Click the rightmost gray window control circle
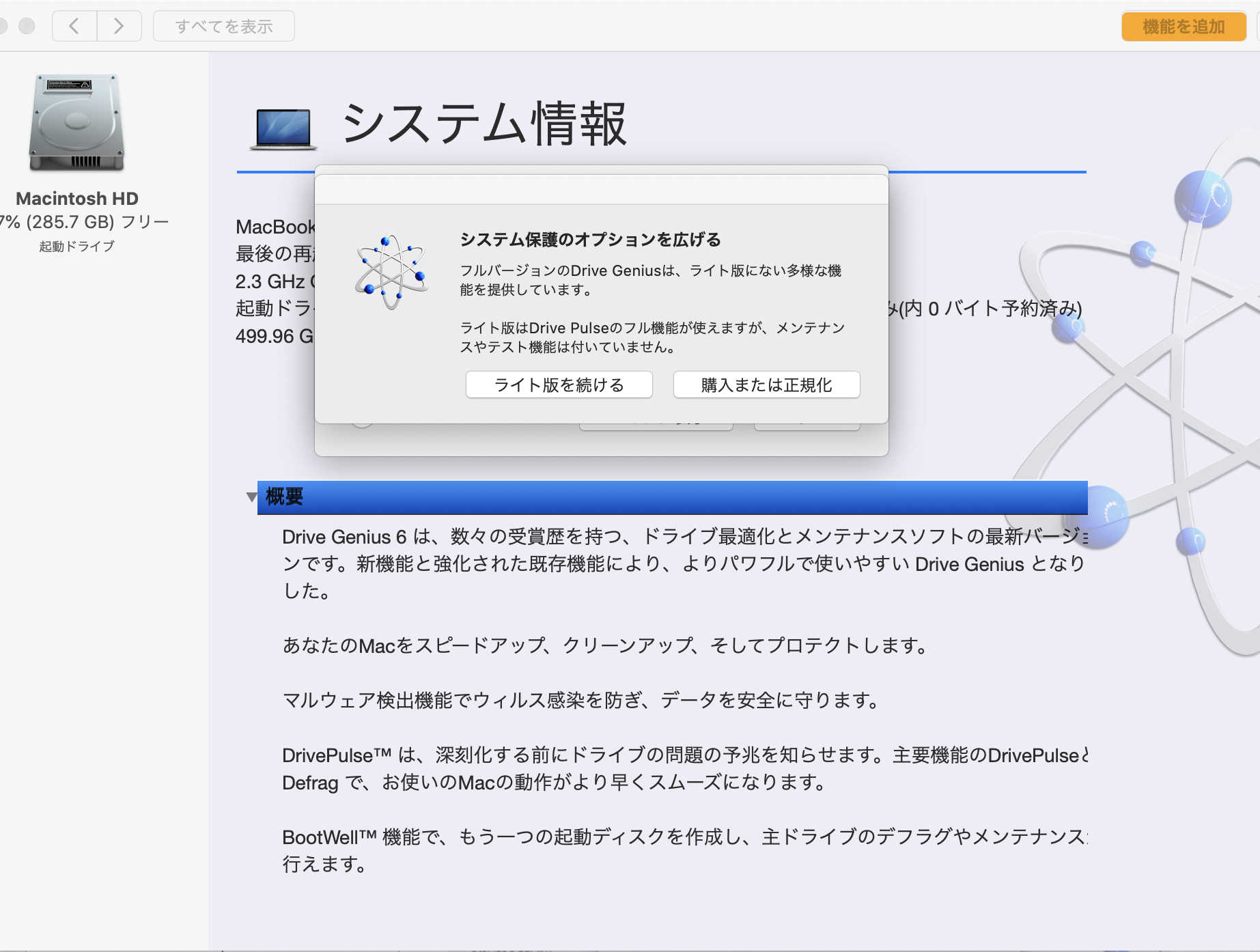The image size is (1260, 952). pos(27,26)
